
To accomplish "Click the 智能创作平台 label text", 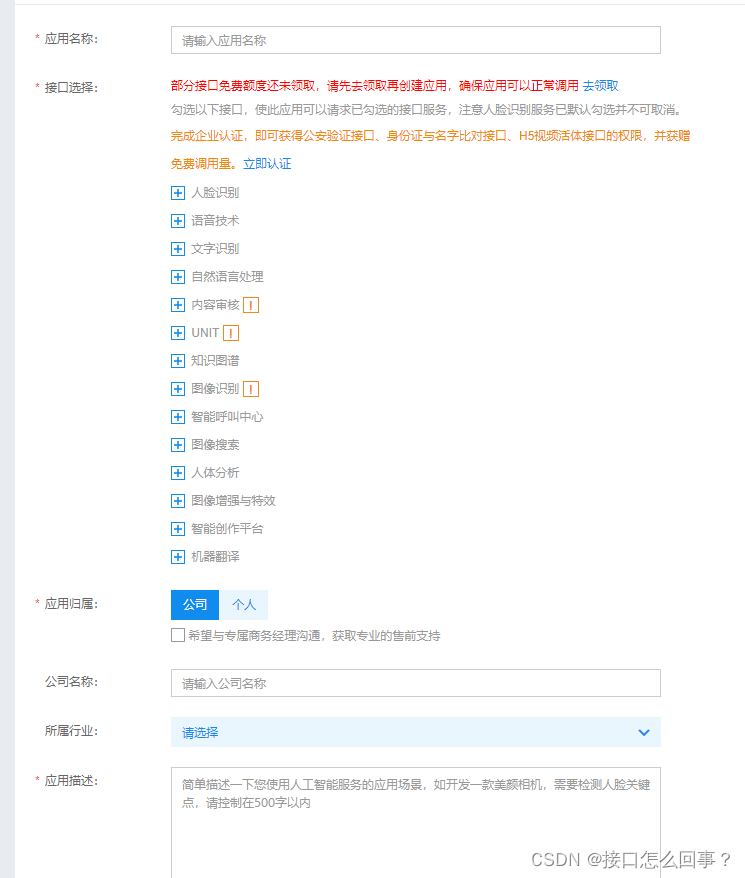I will click(227, 529).
